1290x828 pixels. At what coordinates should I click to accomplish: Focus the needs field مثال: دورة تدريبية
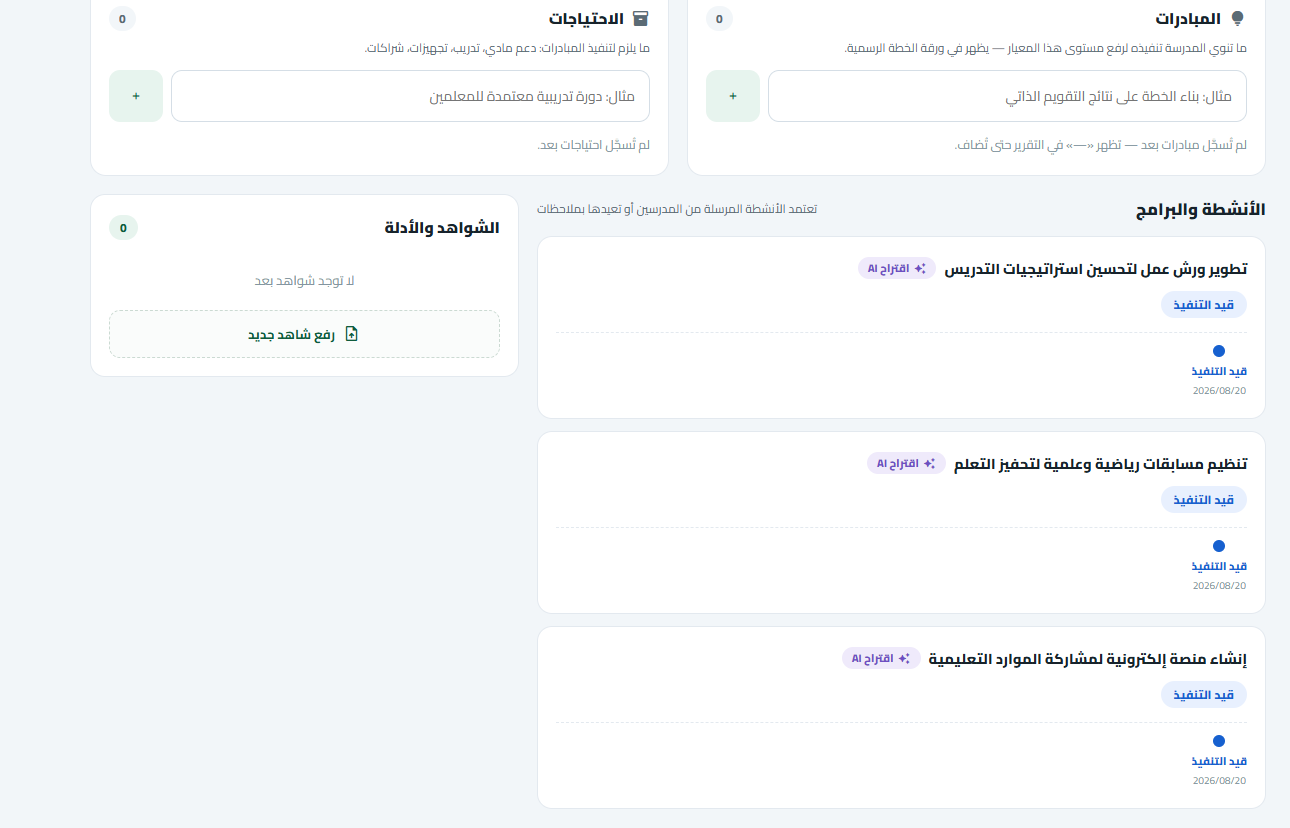click(410, 96)
